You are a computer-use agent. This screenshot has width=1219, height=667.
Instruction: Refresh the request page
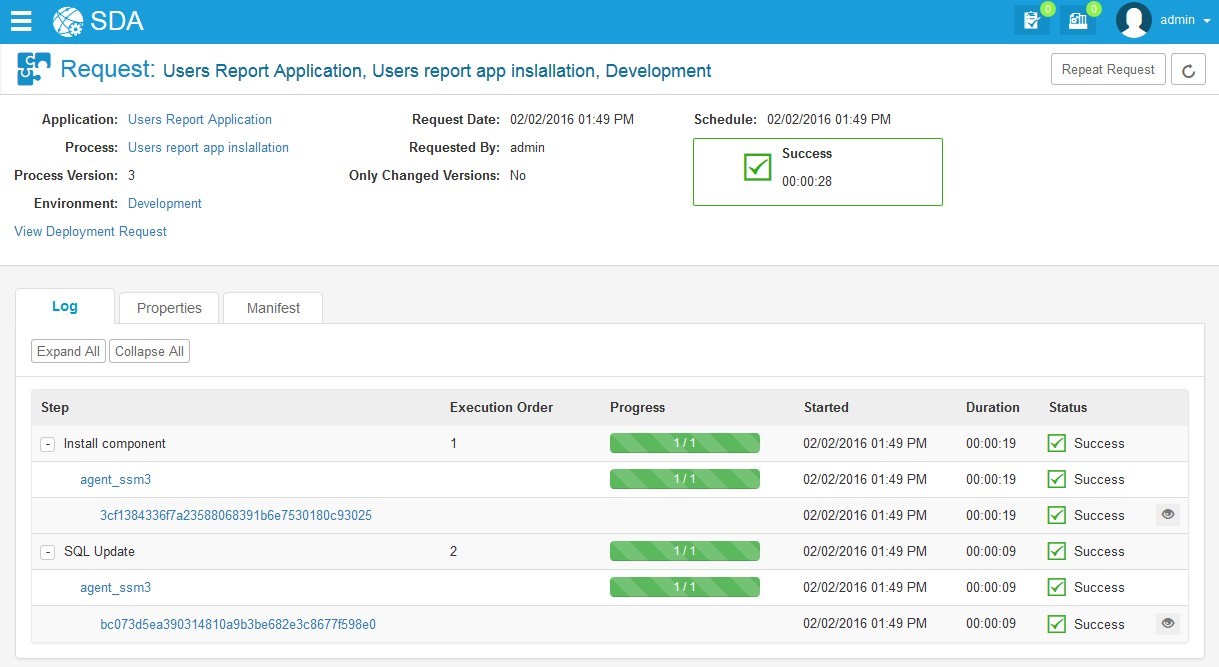(1188, 70)
